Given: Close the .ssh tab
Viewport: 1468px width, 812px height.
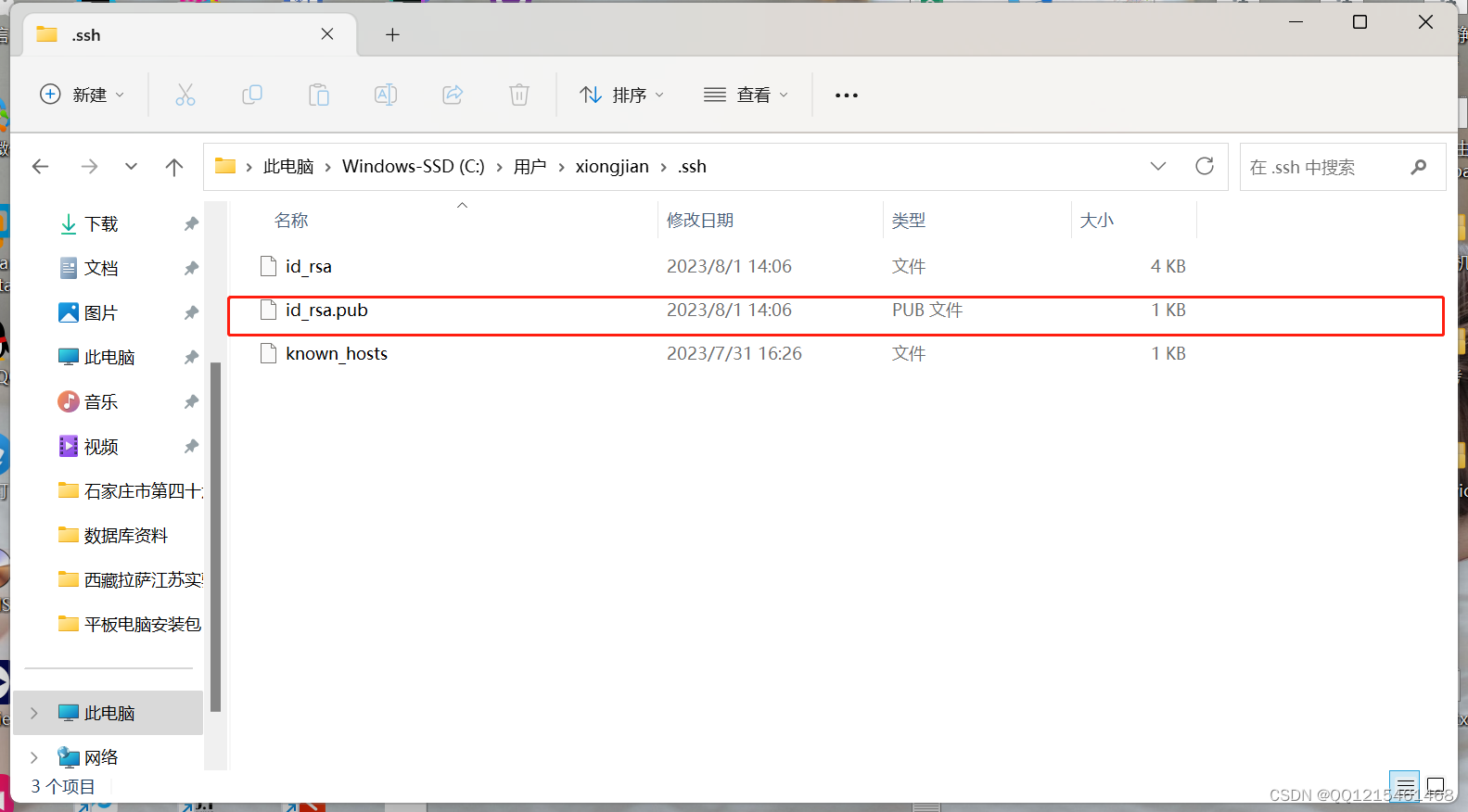Looking at the screenshot, I should point(327,34).
